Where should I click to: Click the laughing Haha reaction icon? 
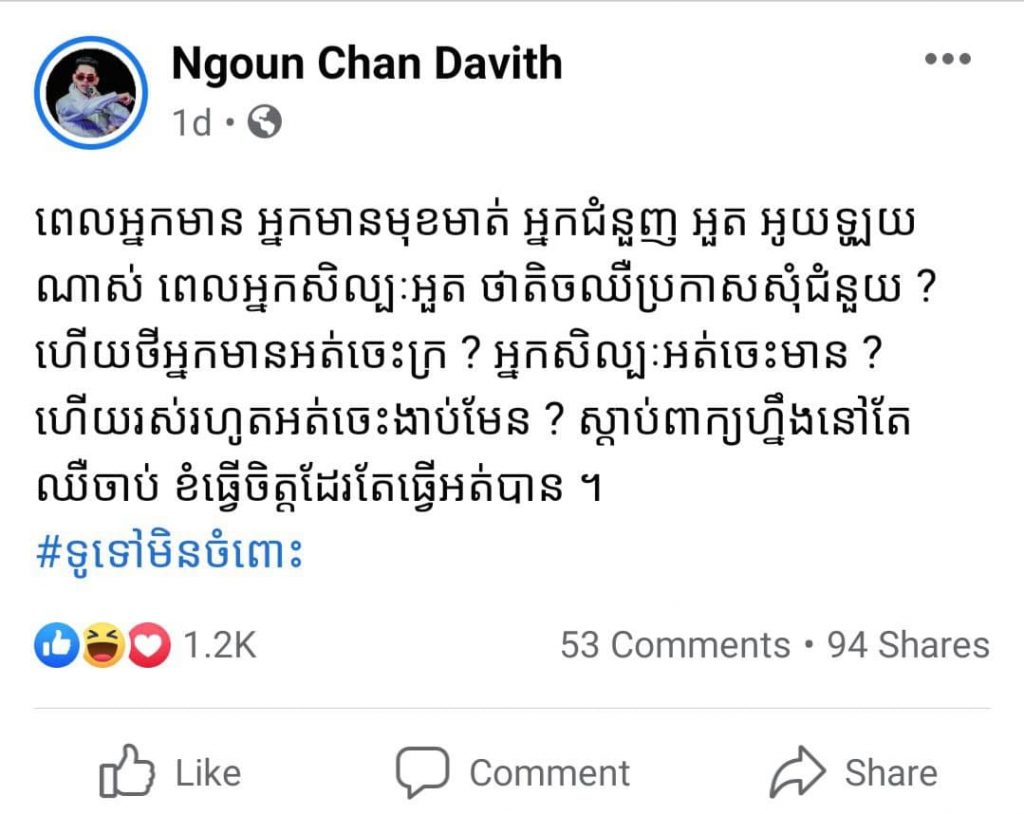coord(103,645)
